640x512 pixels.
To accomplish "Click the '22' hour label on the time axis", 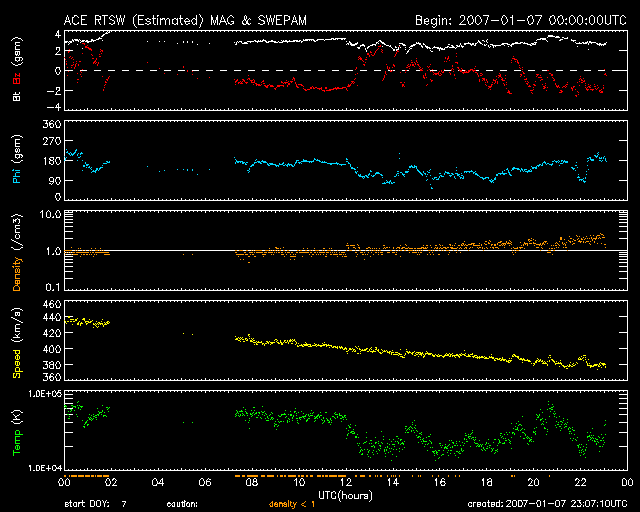I will click(580, 482).
